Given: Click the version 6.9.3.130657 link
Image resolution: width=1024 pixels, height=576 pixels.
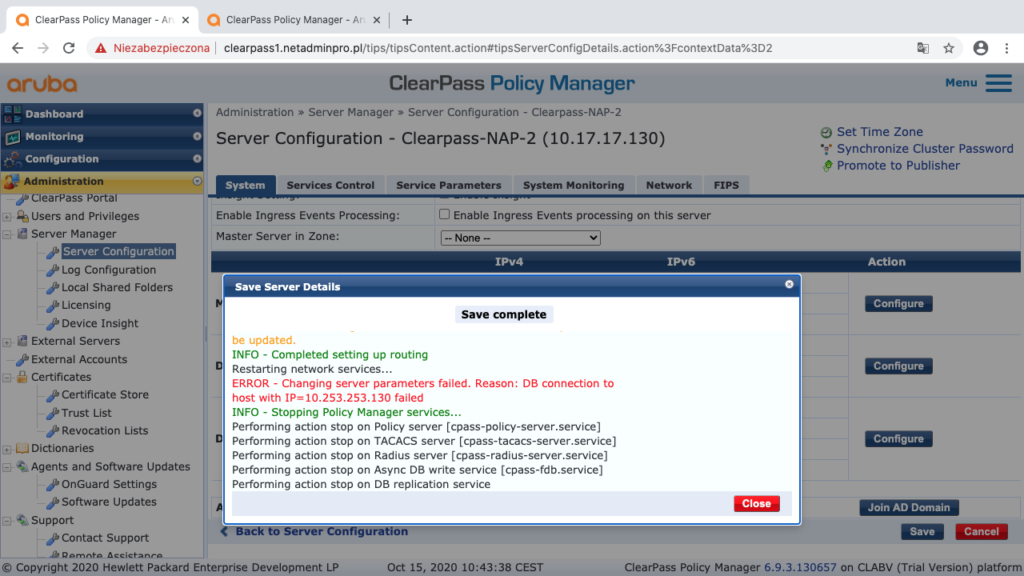Looking at the screenshot, I should pos(800,568).
